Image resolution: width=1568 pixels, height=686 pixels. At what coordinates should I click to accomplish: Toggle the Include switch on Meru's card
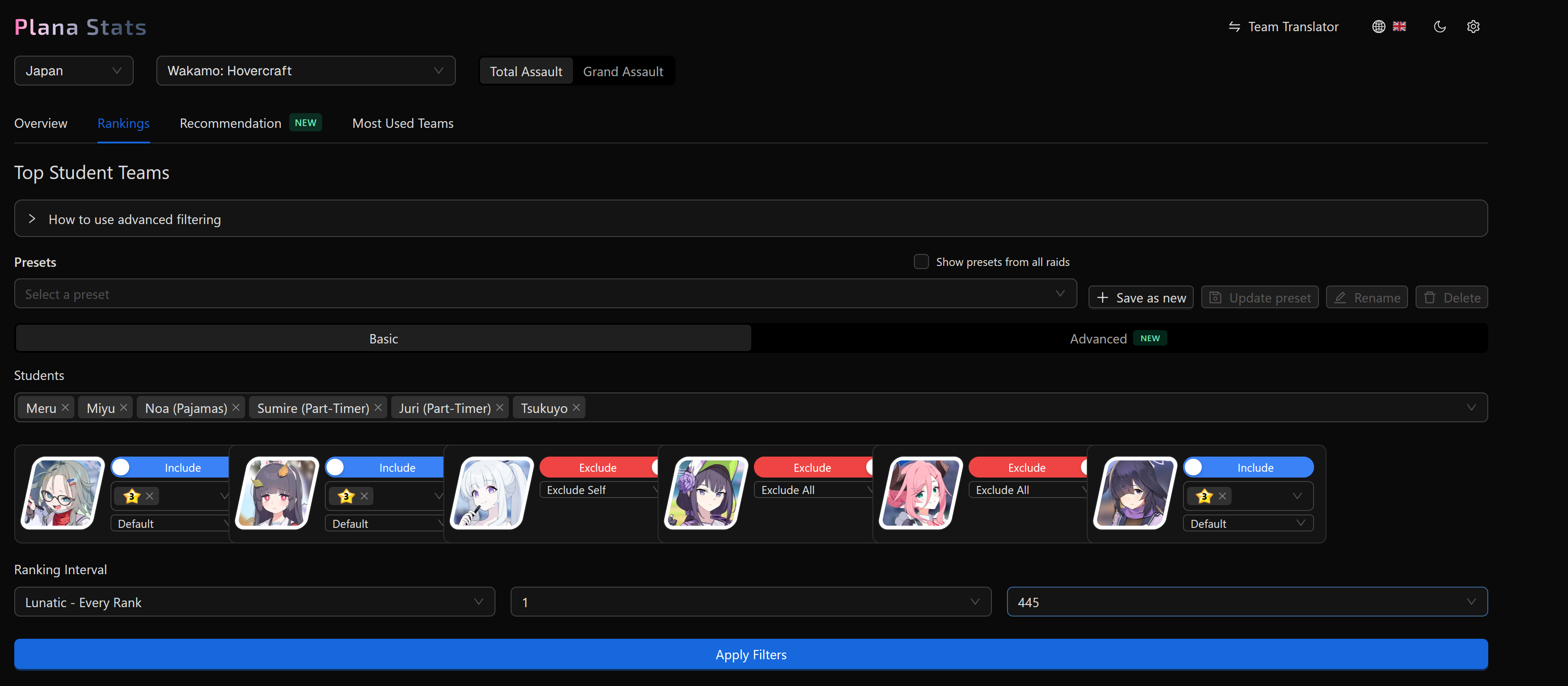(170, 467)
